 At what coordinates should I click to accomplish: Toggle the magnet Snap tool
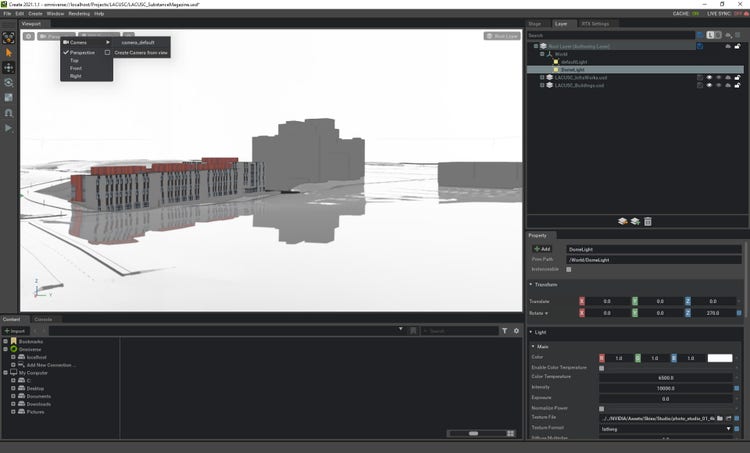pyautogui.click(x=9, y=113)
